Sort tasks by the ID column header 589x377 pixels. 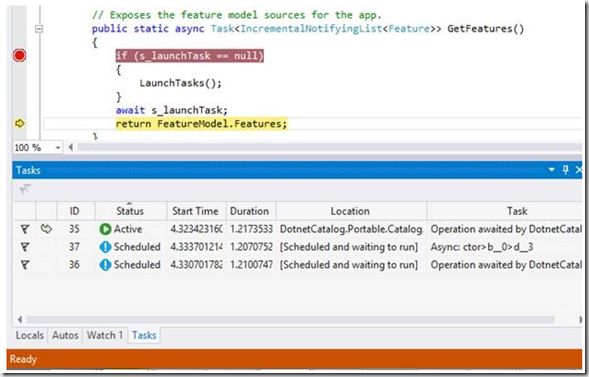[74, 211]
